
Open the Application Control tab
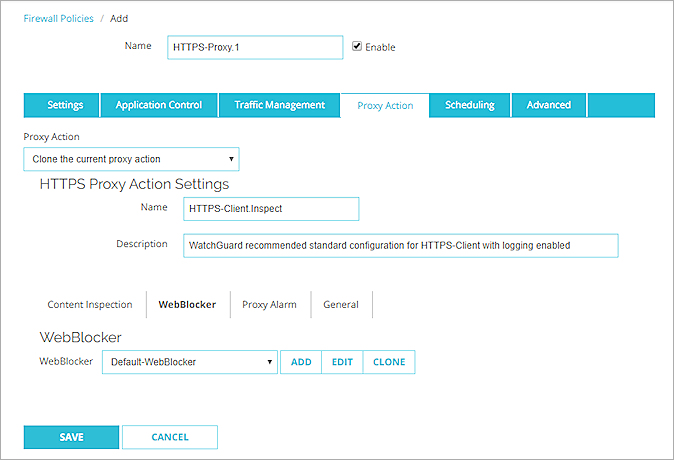[159, 105]
